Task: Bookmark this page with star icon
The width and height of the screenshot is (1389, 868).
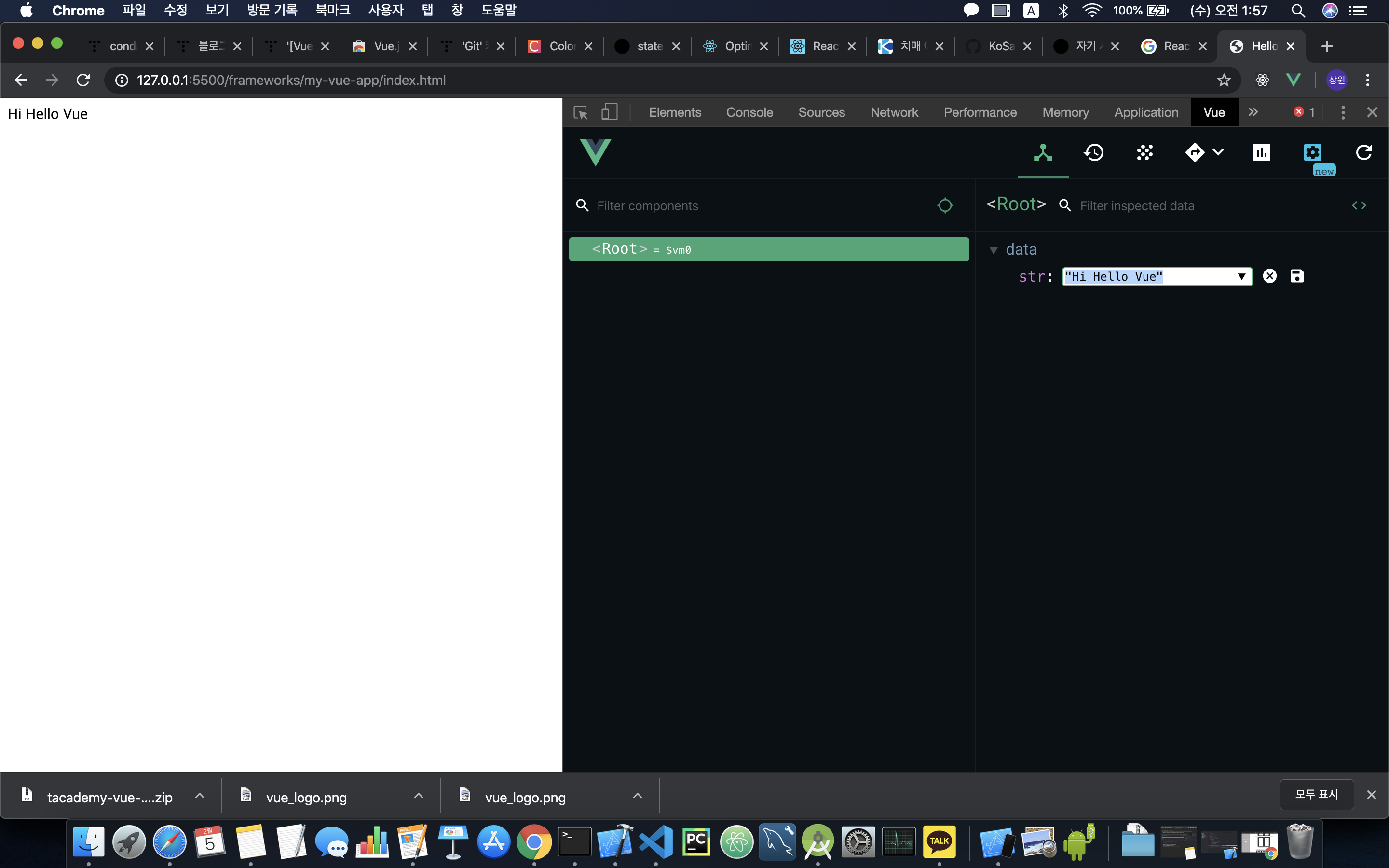Action: (x=1224, y=81)
